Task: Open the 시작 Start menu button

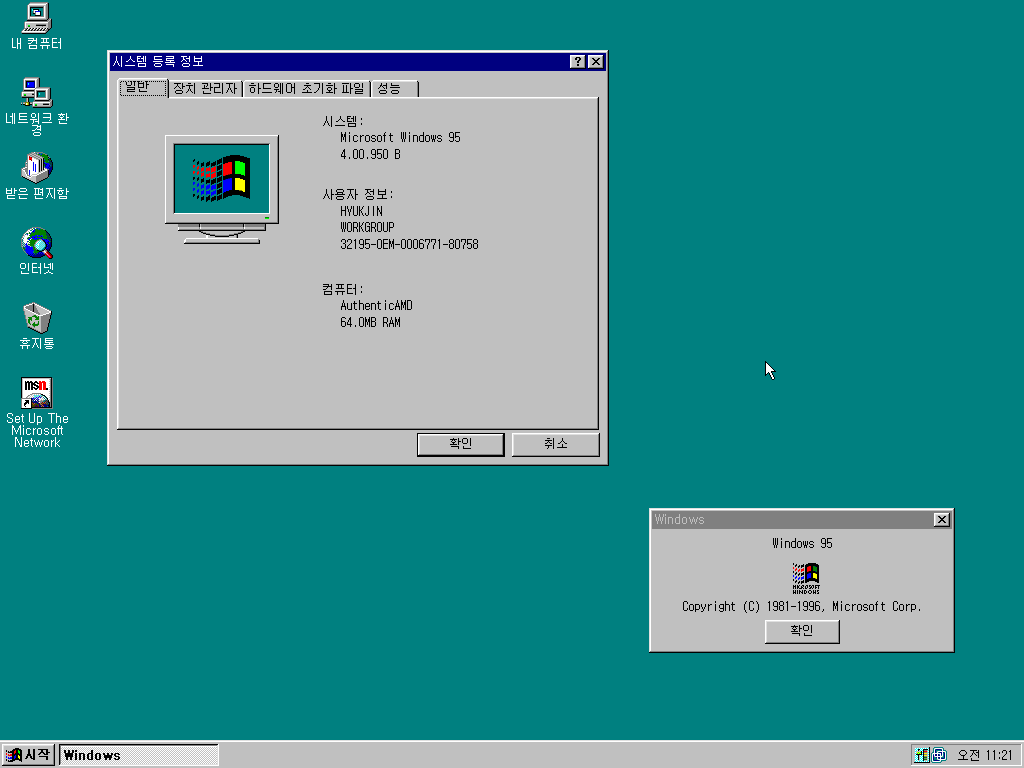Action: click(x=28, y=755)
